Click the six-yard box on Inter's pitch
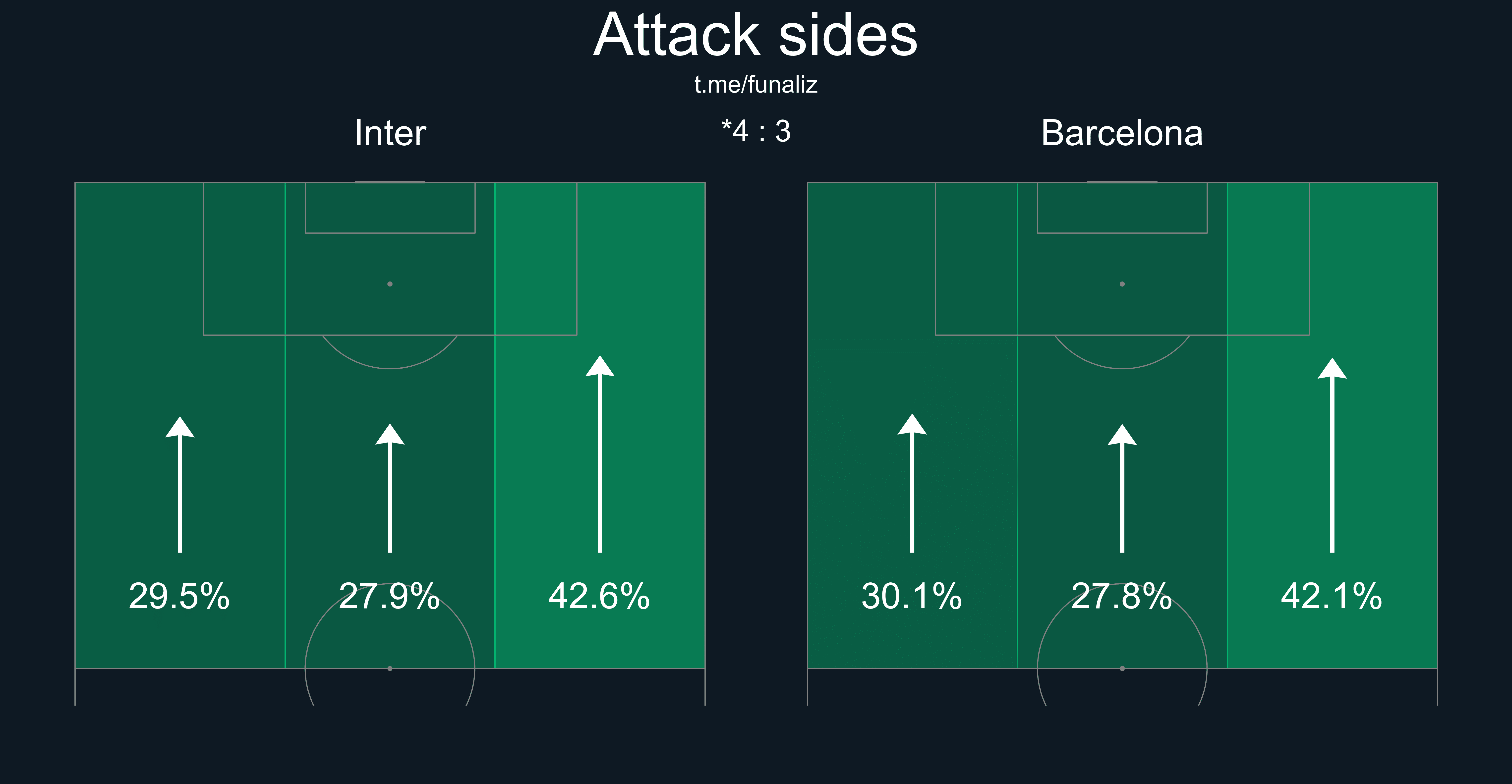 pyautogui.click(x=390, y=208)
